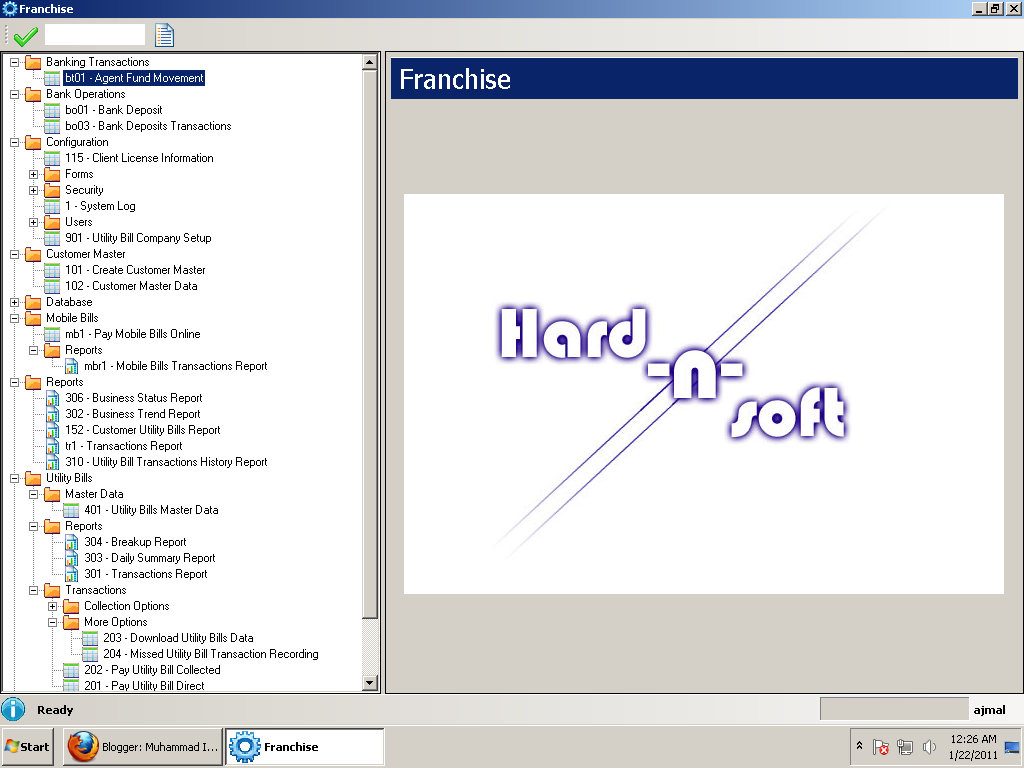
Task: Select 201 - Pay Utility Bill Direct
Action: 144,686
